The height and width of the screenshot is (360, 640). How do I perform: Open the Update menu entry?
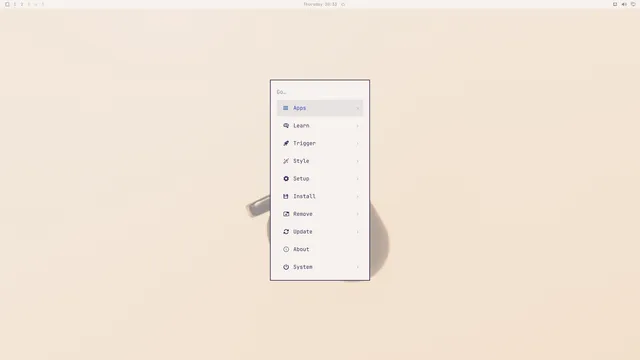click(x=320, y=231)
